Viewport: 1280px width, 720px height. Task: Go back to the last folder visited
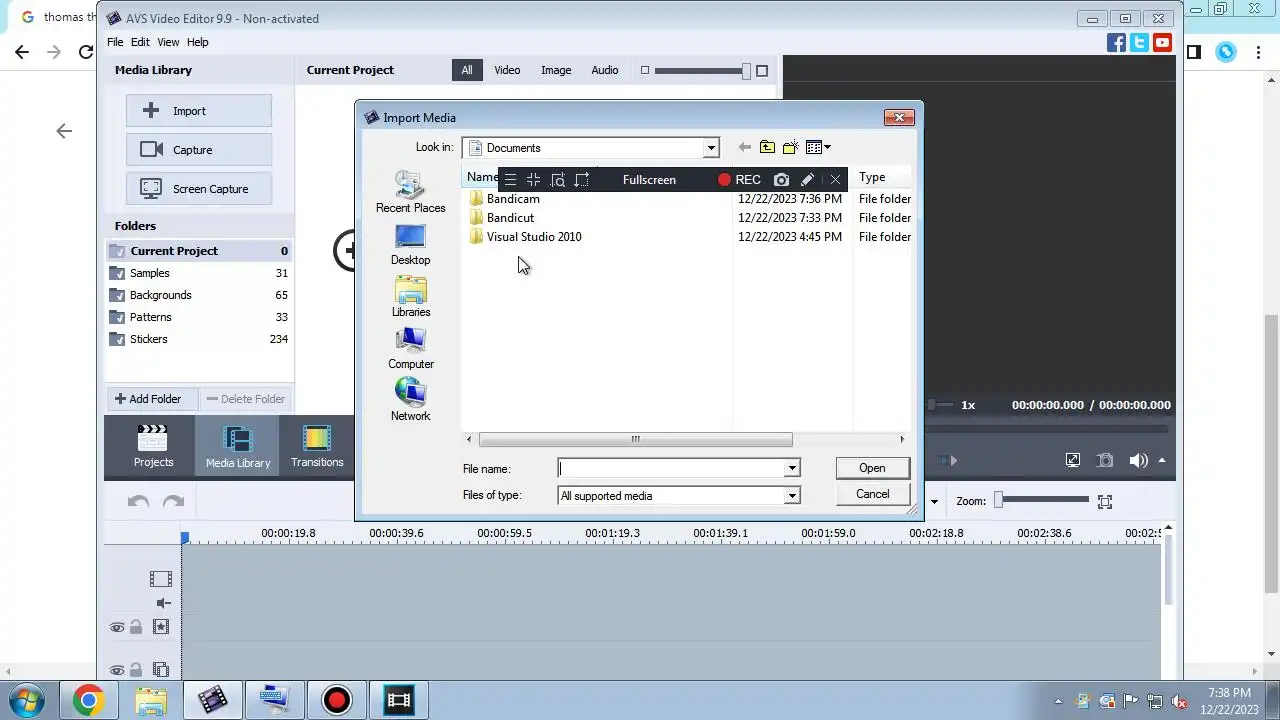pyautogui.click(x=744, y=148)
